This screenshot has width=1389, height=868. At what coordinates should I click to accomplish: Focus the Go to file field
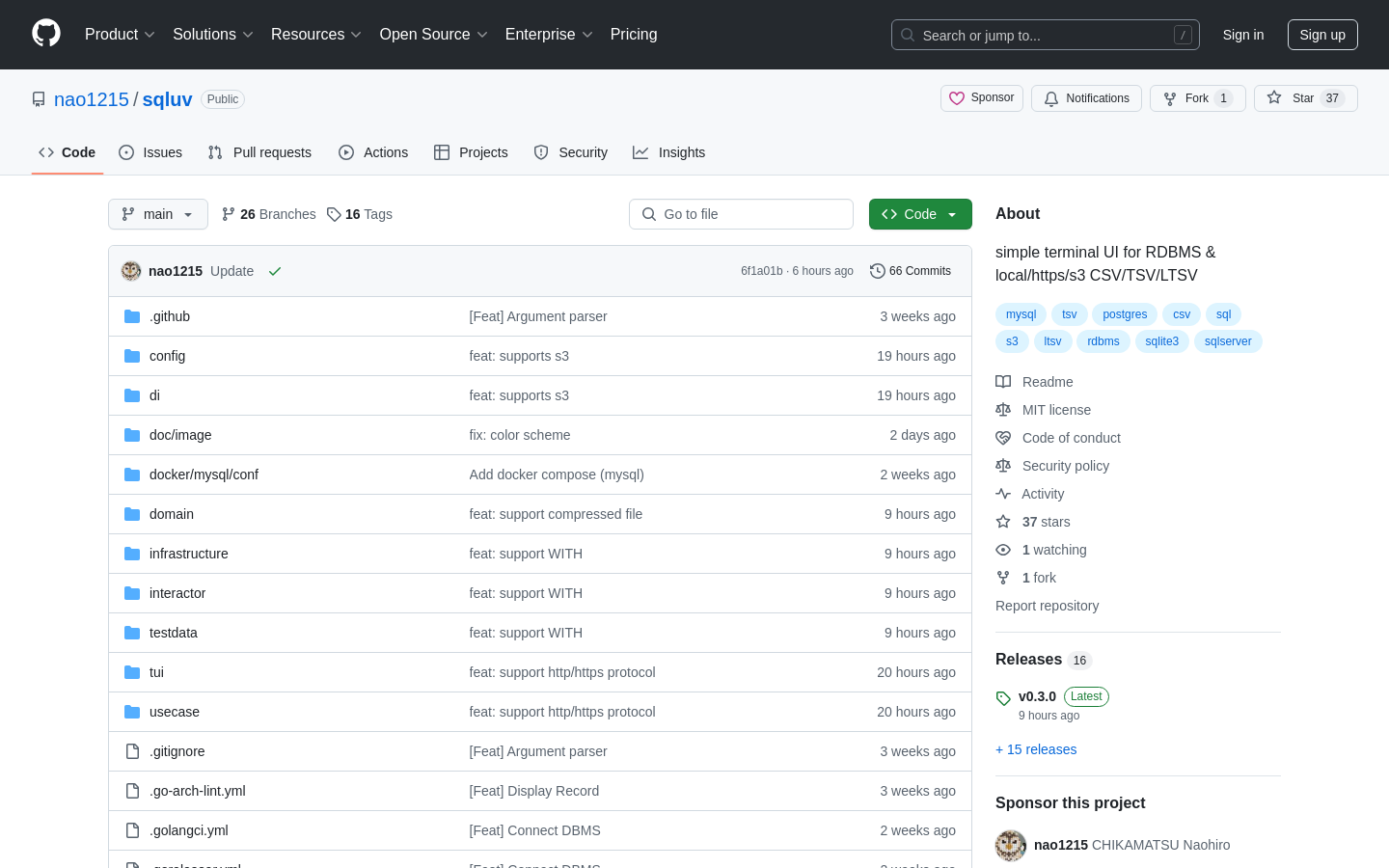[x=741, y=214]
